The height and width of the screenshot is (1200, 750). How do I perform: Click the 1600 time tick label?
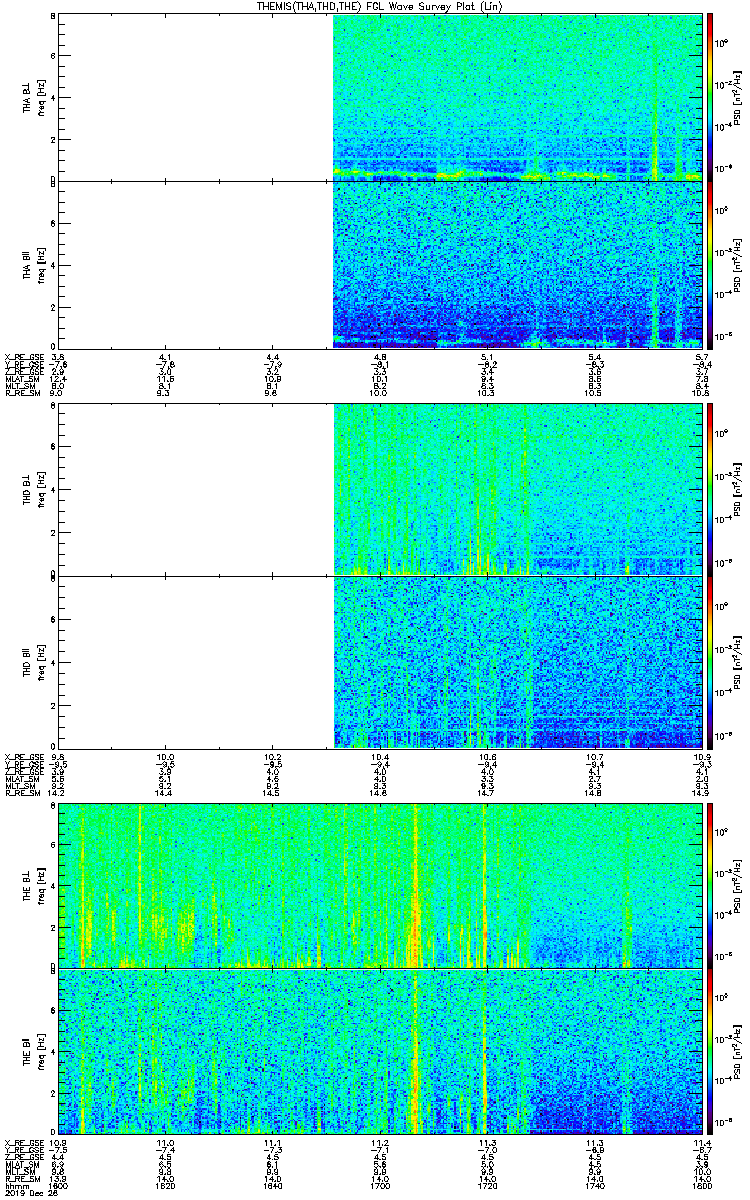[58, 1184]
